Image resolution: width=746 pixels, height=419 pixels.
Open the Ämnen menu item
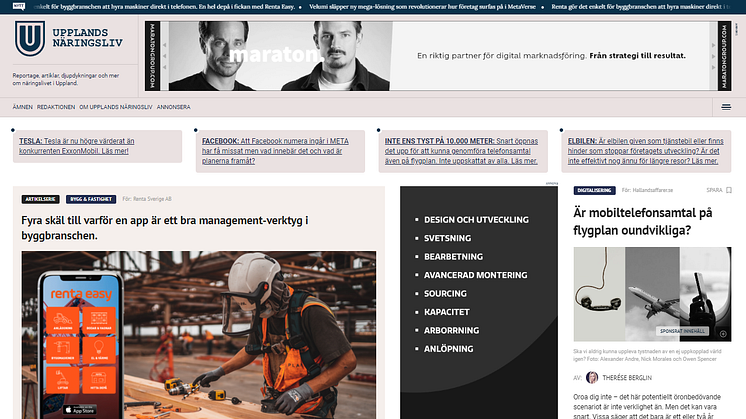point(22,106)
